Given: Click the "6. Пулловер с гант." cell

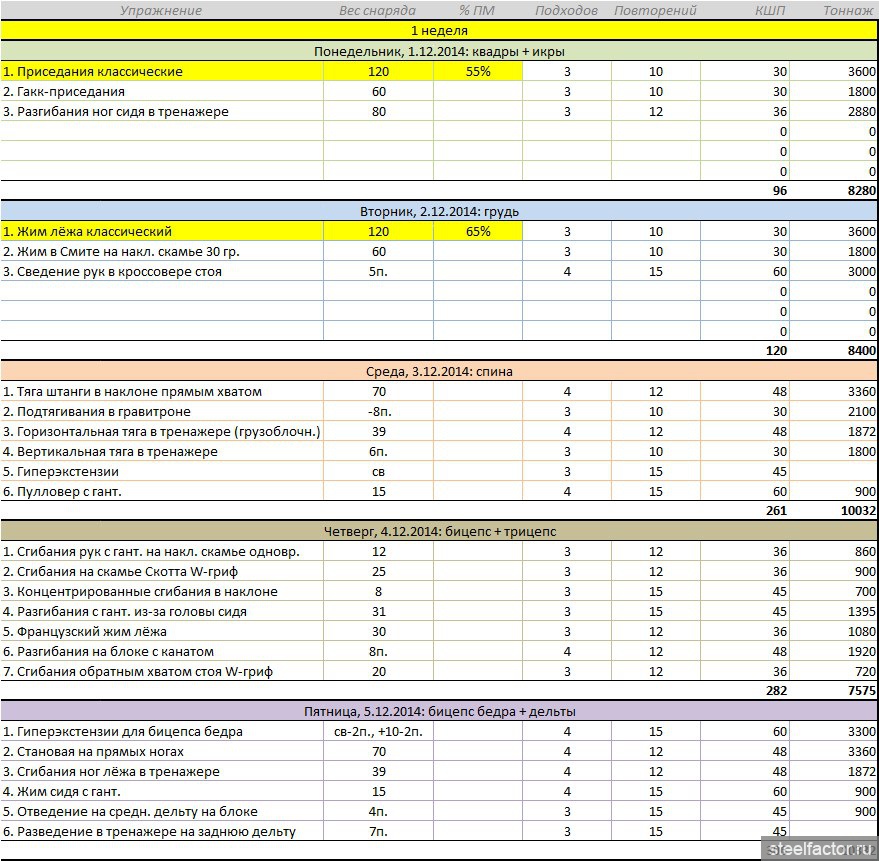Looking at the screenshot, I should (162, 492).
